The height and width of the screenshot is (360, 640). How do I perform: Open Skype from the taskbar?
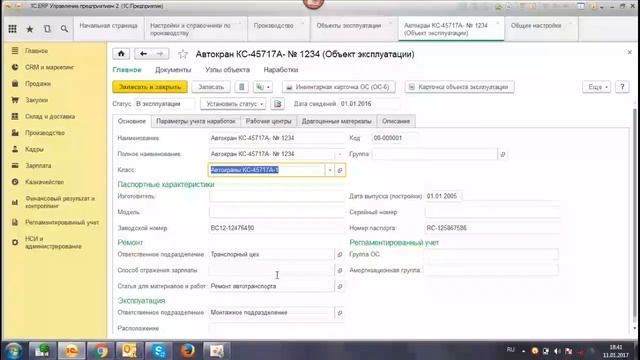click(x=158, y=351)
